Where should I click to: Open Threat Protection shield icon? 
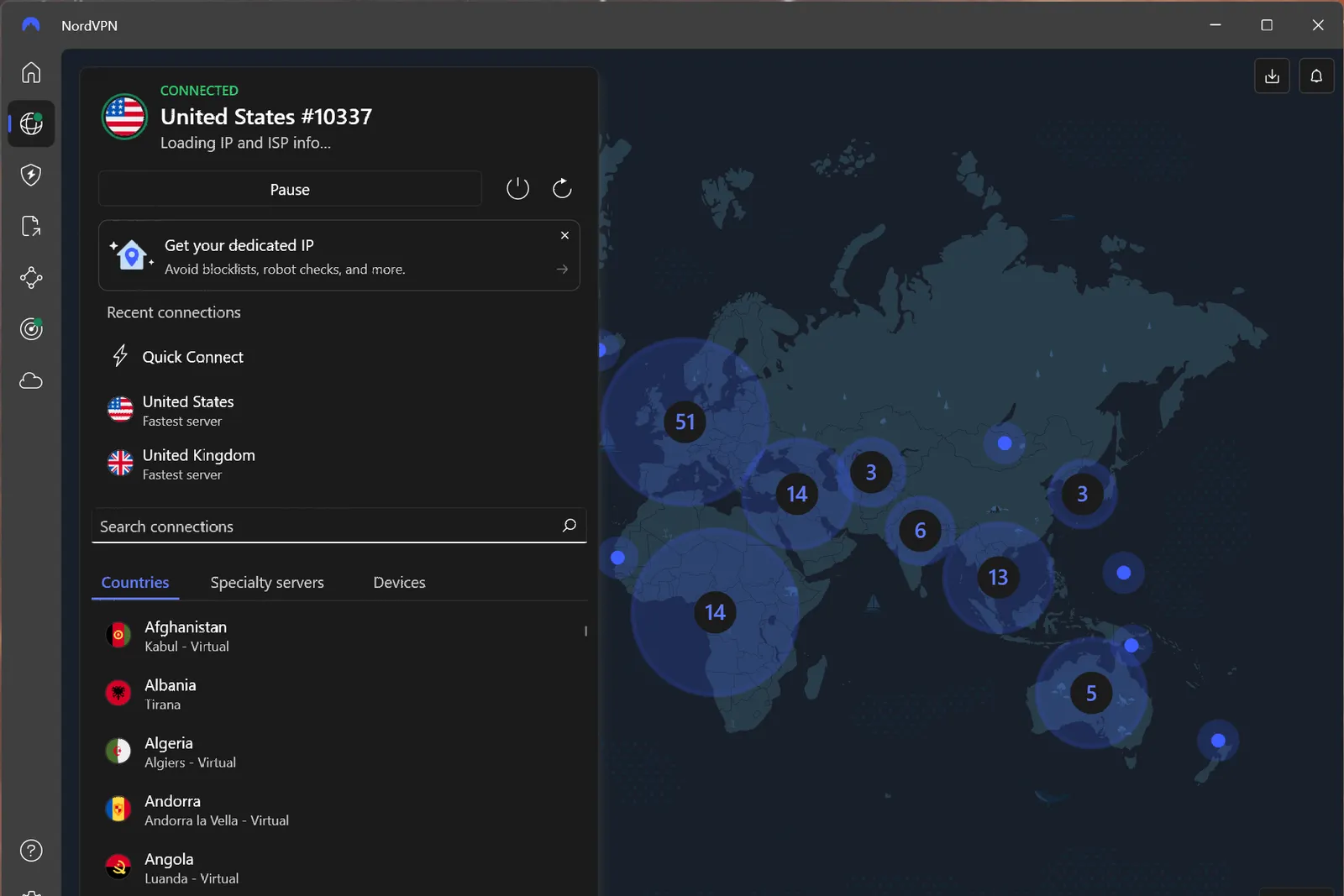[31, 175]
